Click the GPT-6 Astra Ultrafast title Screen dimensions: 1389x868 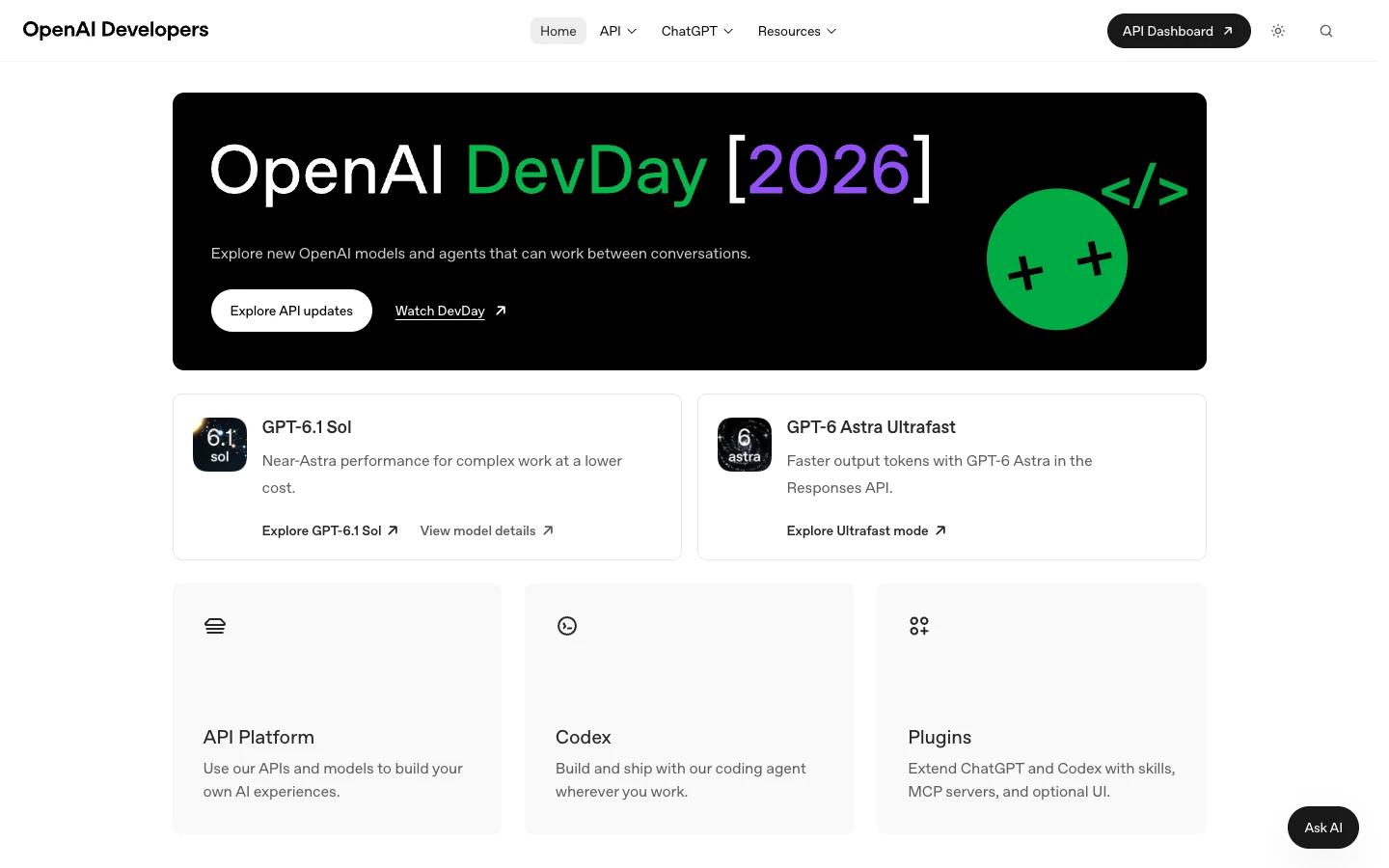click(871, 427)
